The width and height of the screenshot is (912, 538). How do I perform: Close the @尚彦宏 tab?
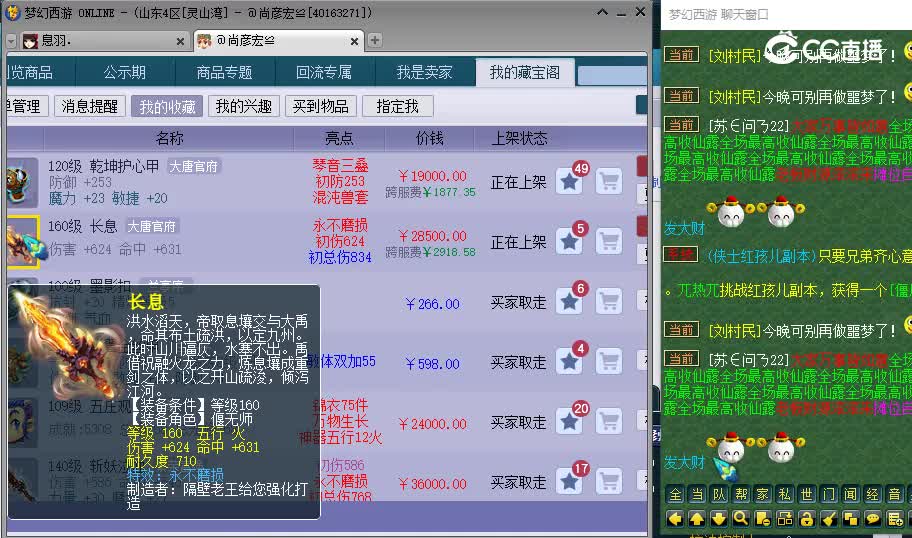pos(354,41)
